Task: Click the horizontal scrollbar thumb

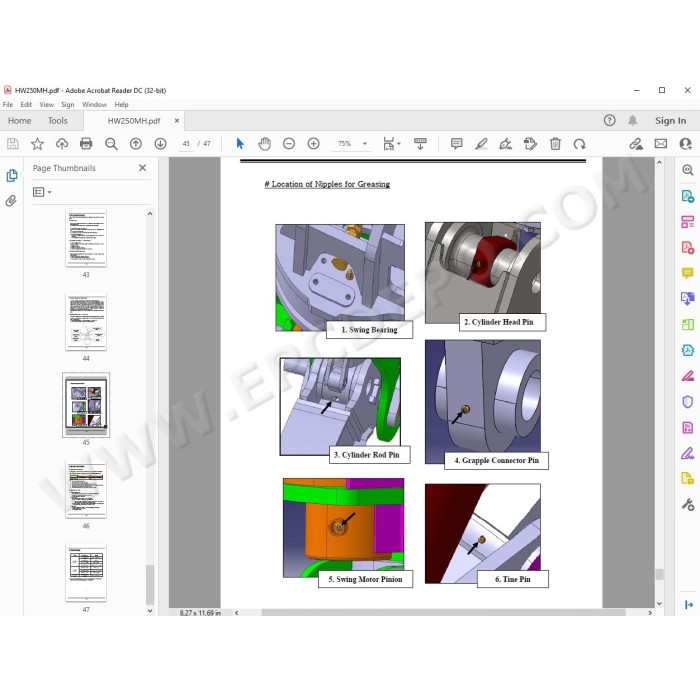Action: pos(443,612)
